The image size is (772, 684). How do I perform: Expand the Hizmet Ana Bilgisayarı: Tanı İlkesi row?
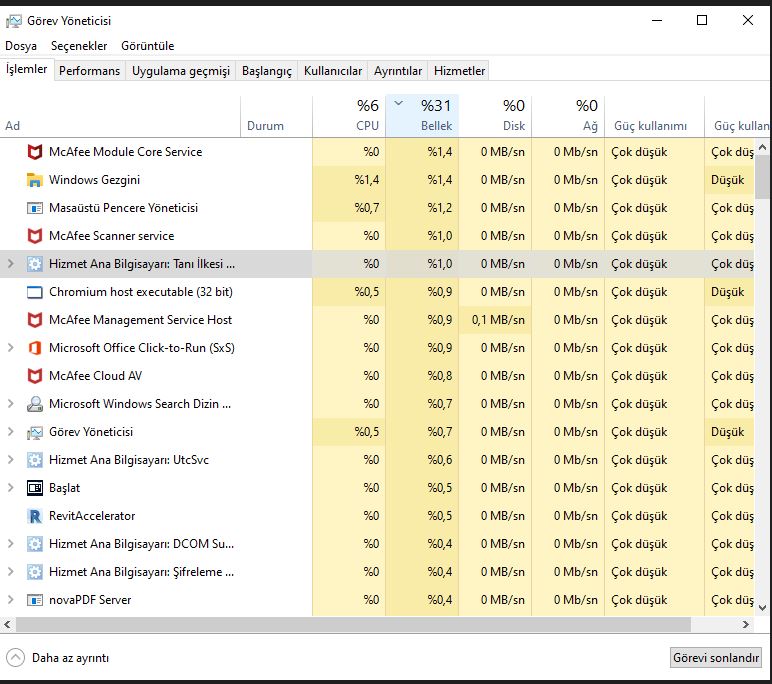pos(11,264)
